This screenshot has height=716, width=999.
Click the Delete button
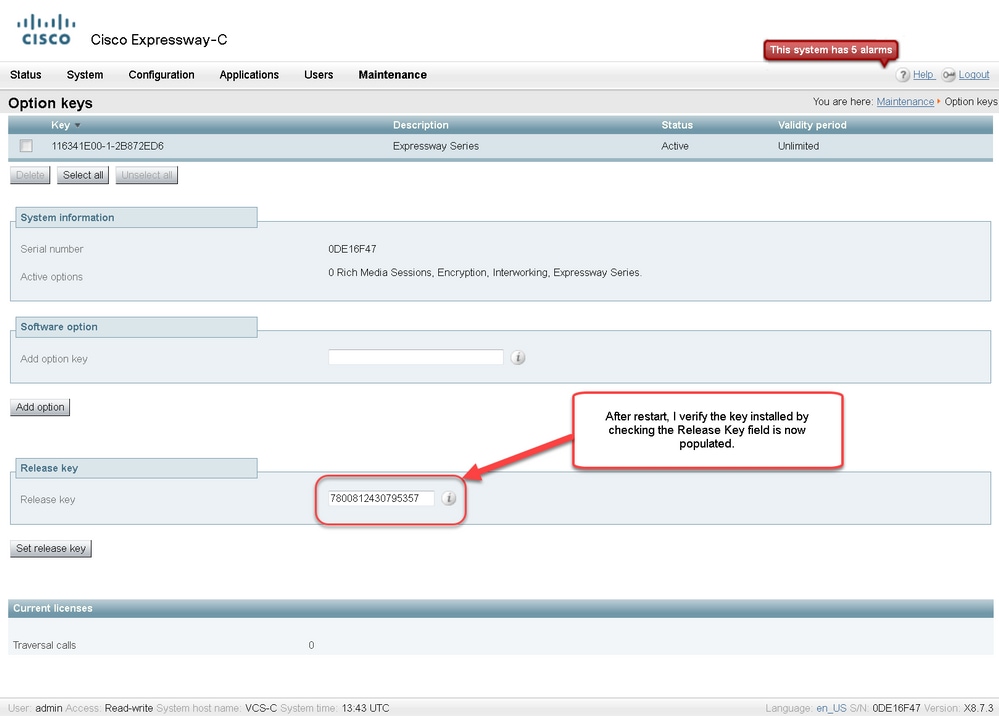pyautogui.click(x=30, y=175)
